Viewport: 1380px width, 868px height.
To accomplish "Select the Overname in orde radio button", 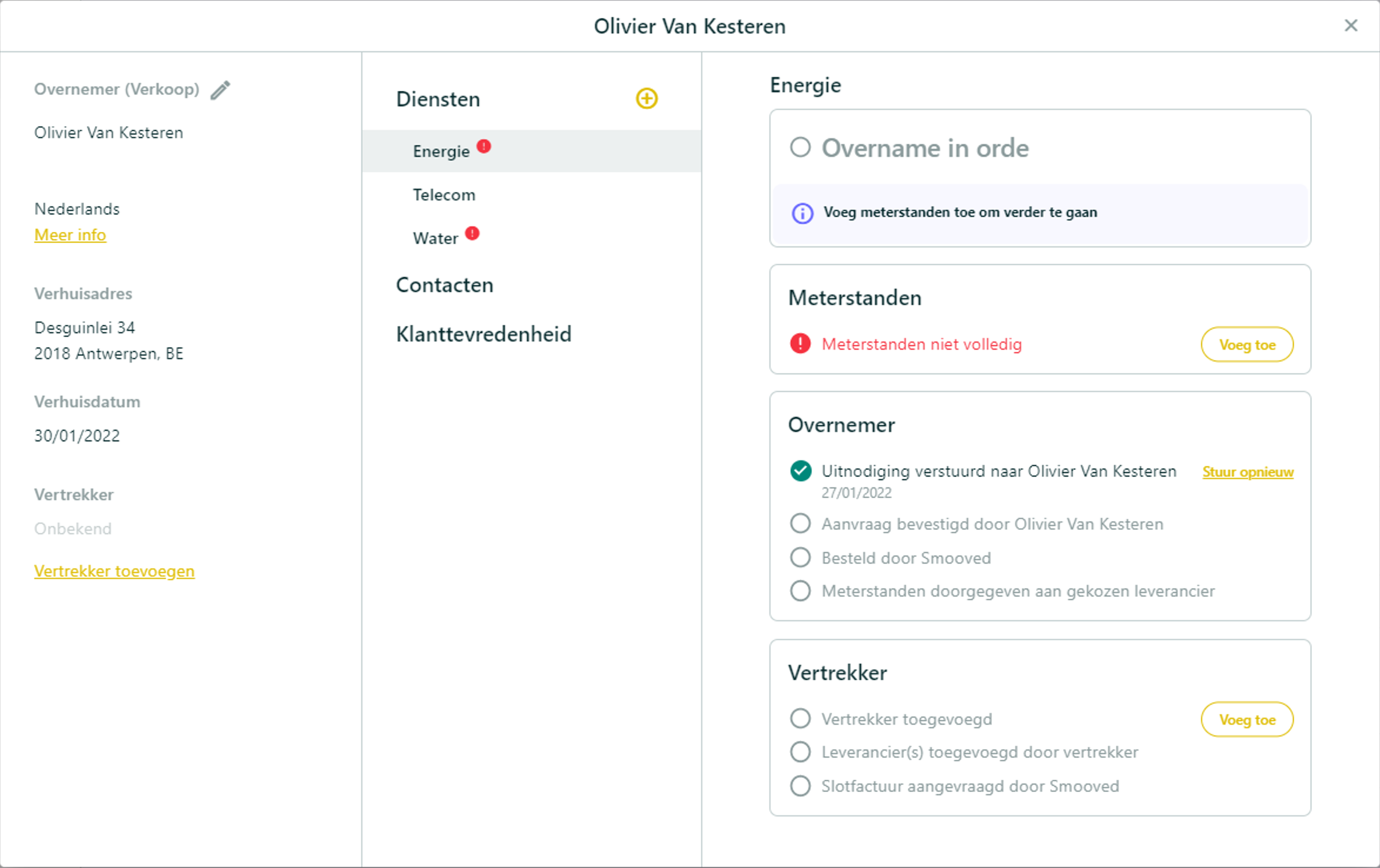I will (800, 147).
